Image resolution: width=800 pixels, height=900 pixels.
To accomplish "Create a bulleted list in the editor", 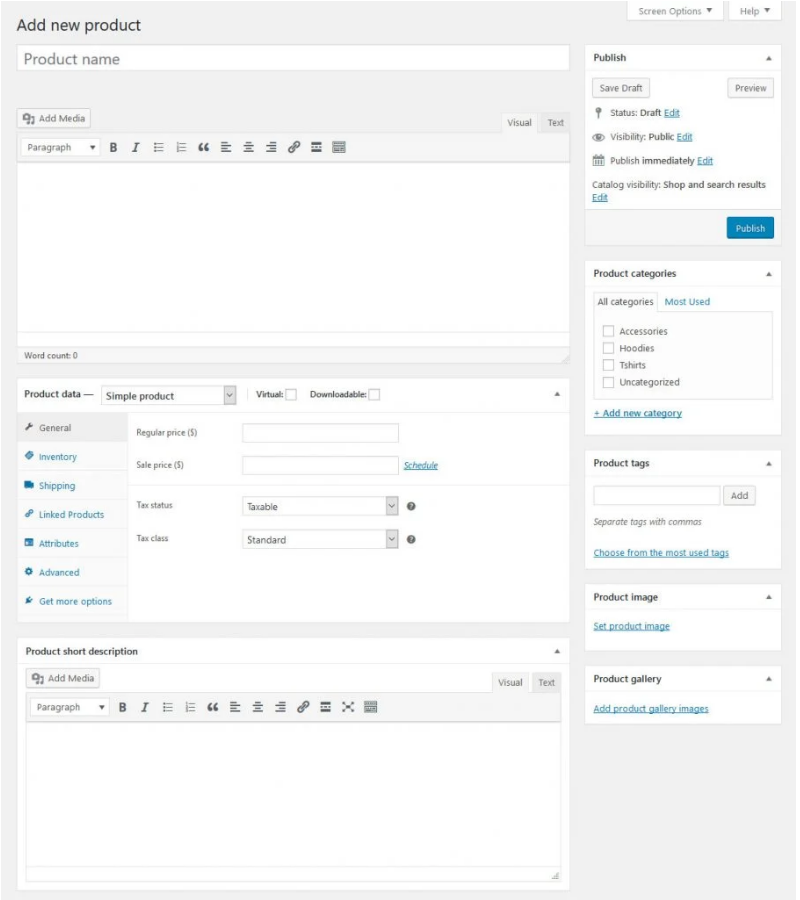I will [158, 147].
